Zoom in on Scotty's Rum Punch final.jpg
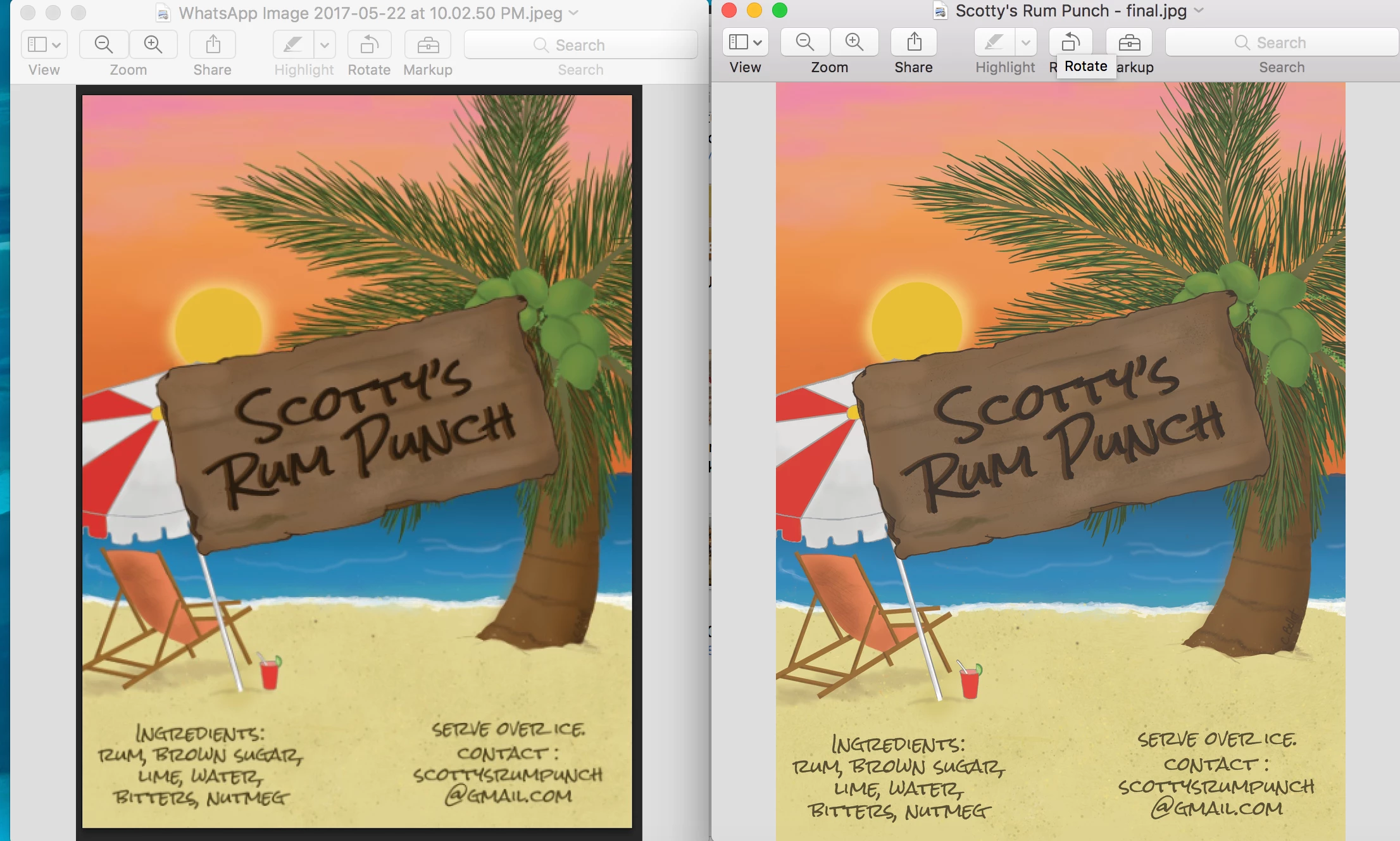Screen dimensions: 1400x841 (x=854, y=42)
